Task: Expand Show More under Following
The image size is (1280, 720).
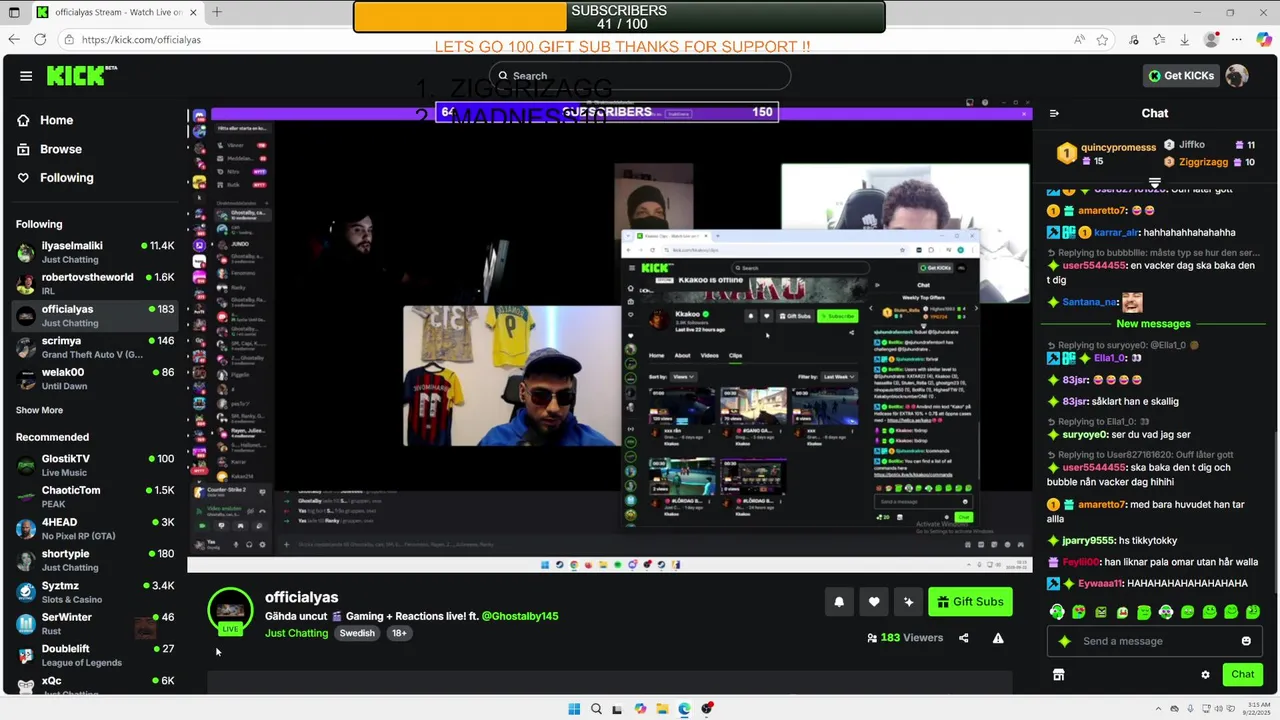Action: [x=39, y=410]
